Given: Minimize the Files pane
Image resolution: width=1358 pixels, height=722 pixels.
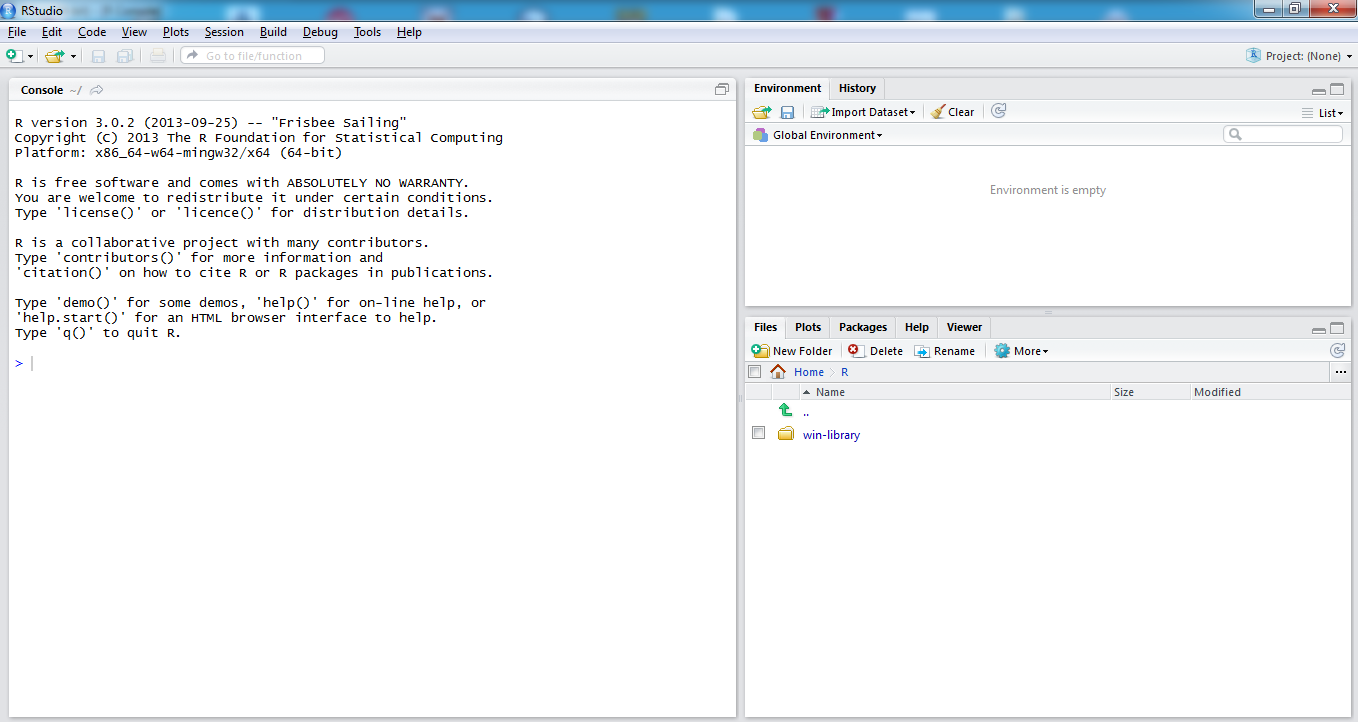Looking at the screenshot, I should tap(1319, 329).
